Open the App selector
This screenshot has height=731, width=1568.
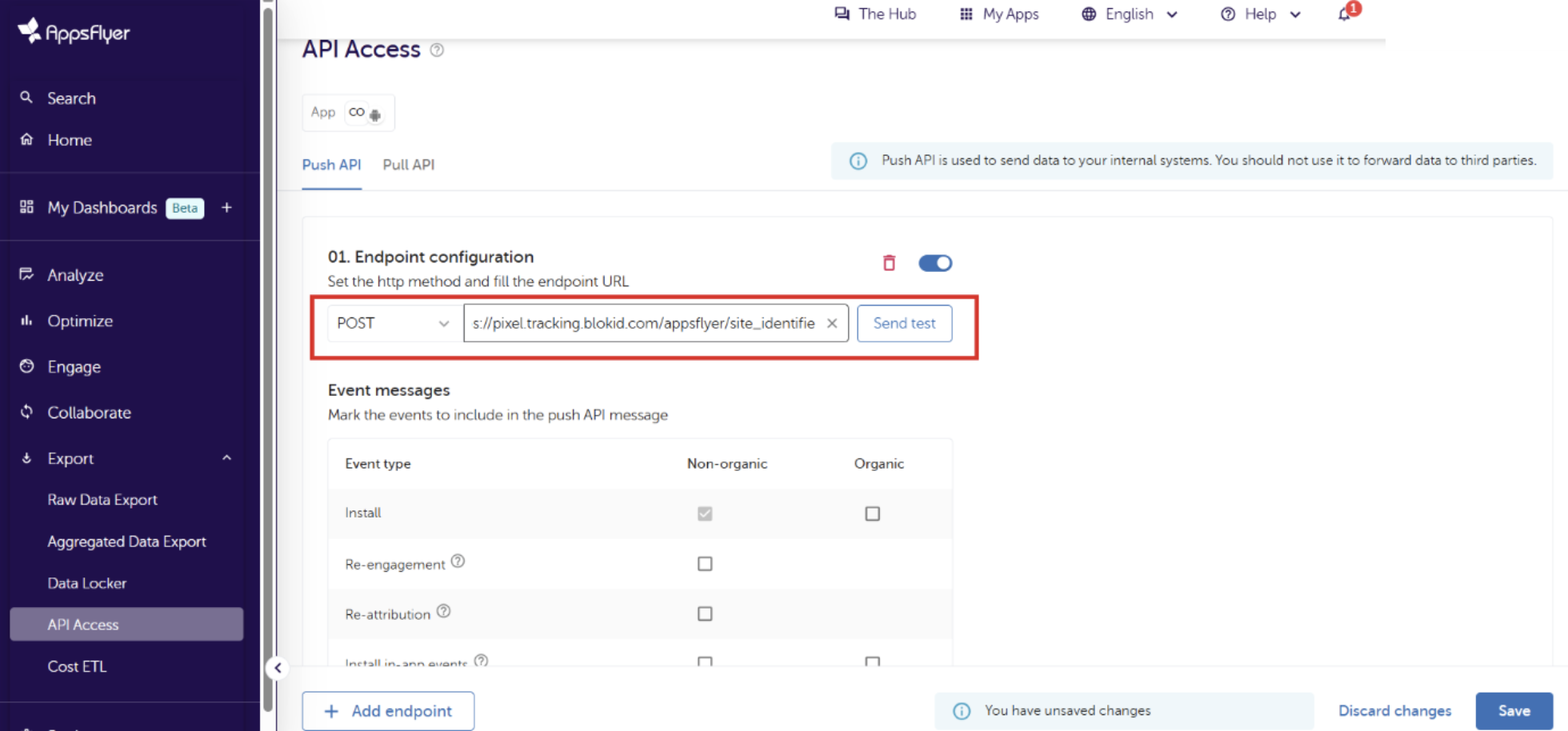tap(348, 113)
